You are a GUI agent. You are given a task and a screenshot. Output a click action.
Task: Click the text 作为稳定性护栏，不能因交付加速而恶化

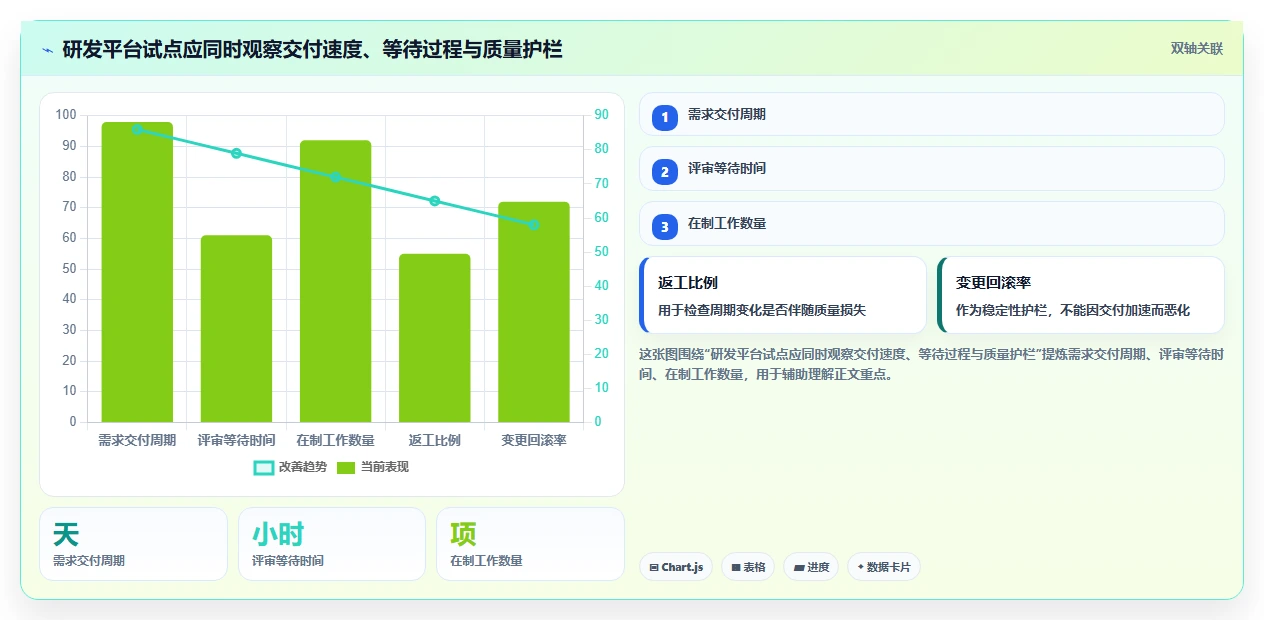pyautogui.click(x=1073, y=310)
